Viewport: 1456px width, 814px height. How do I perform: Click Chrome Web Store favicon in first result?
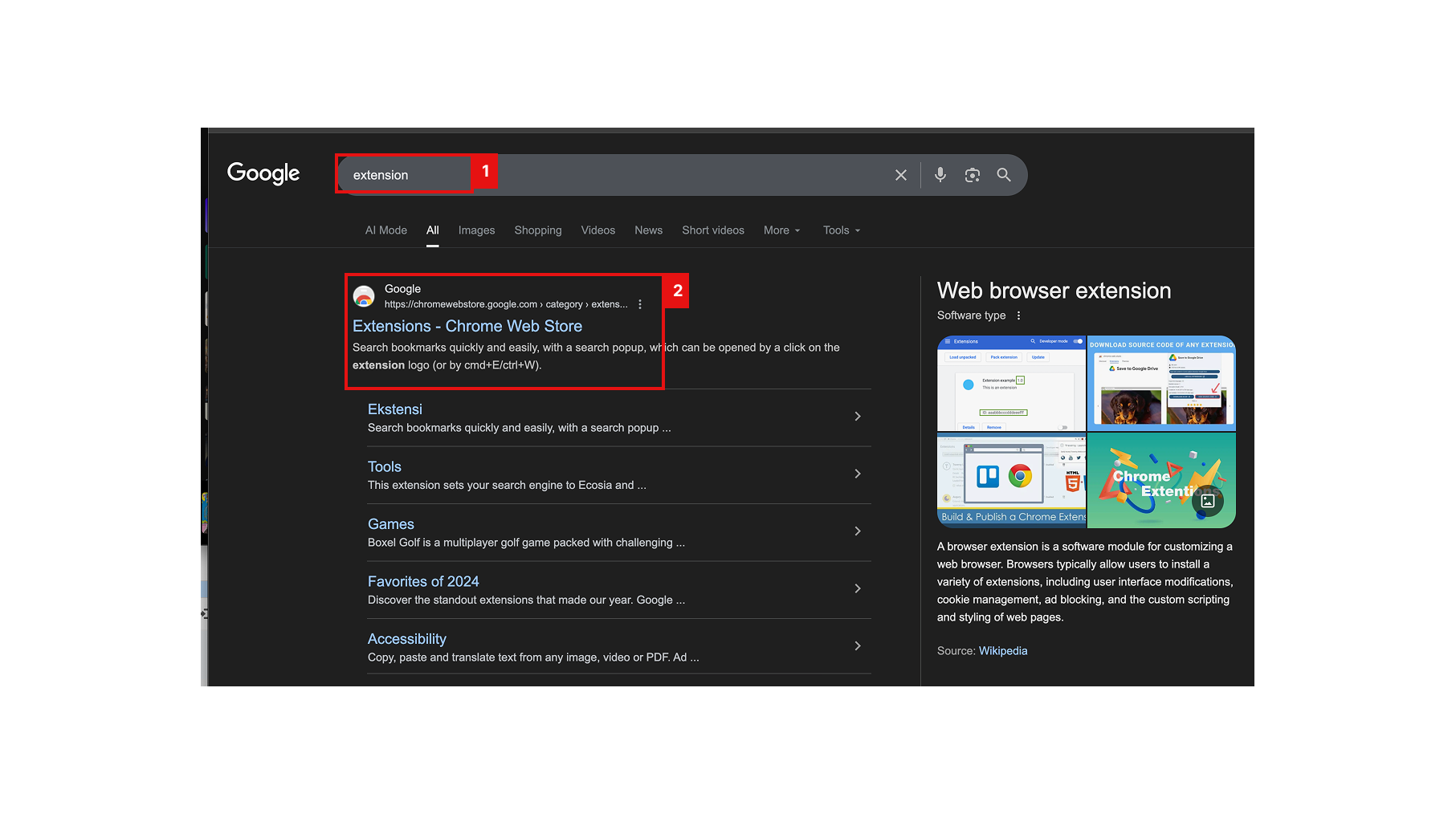[x=364, y=296]
